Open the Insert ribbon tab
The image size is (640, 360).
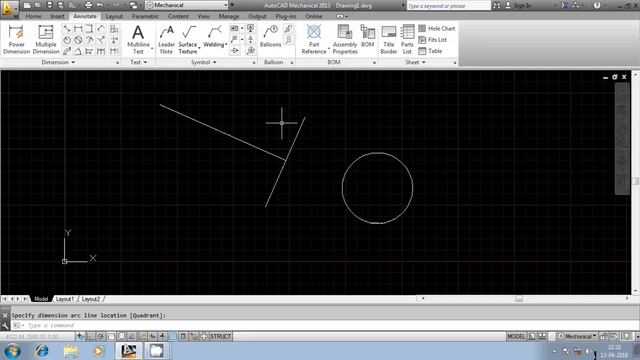[x=57, y=16]
